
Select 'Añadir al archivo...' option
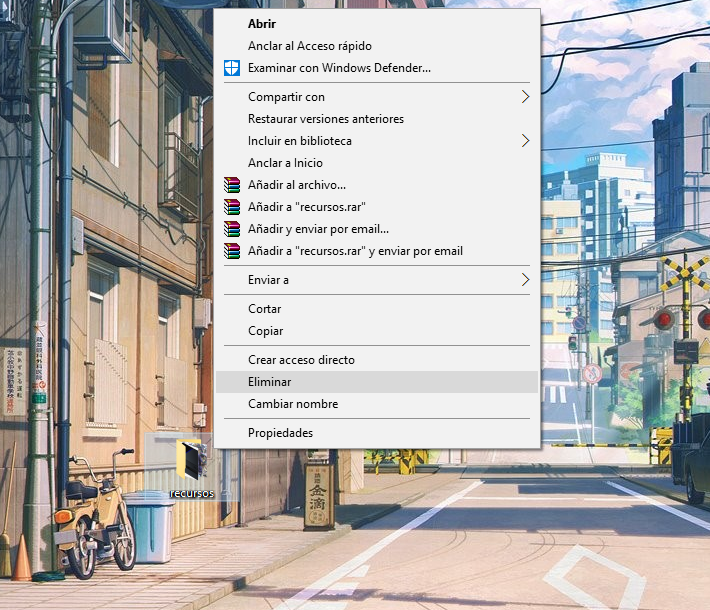[377, 185]
